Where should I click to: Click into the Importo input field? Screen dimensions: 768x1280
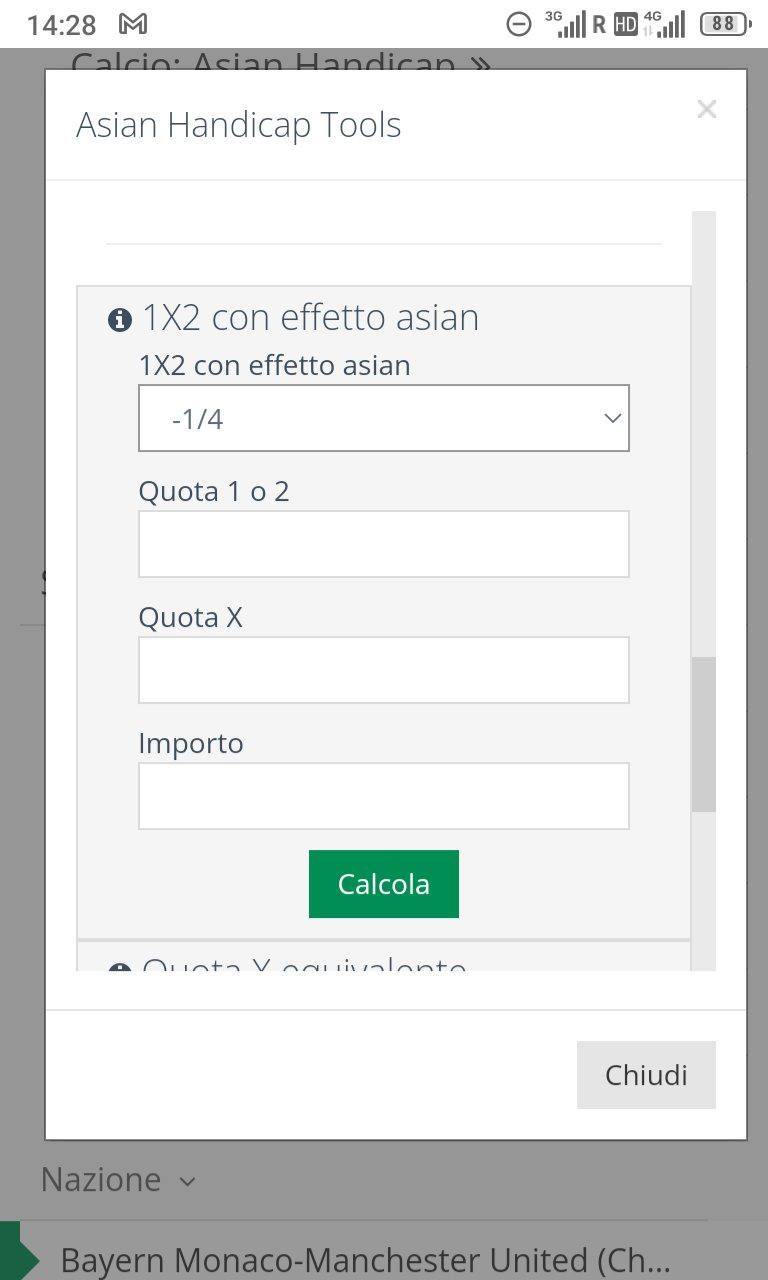point(384,796)
